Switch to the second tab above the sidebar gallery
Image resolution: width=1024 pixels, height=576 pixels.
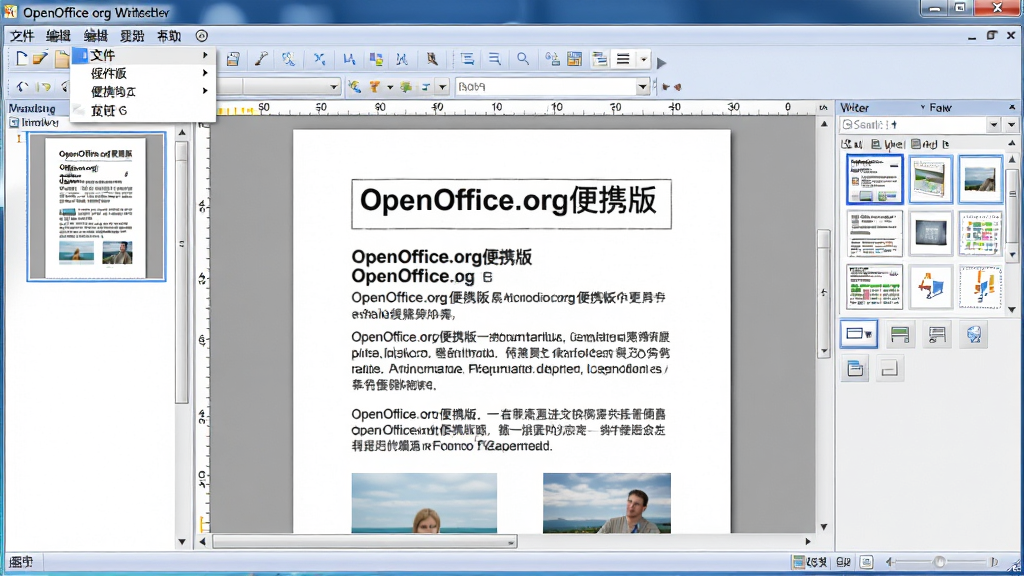(x=888, y=144)
